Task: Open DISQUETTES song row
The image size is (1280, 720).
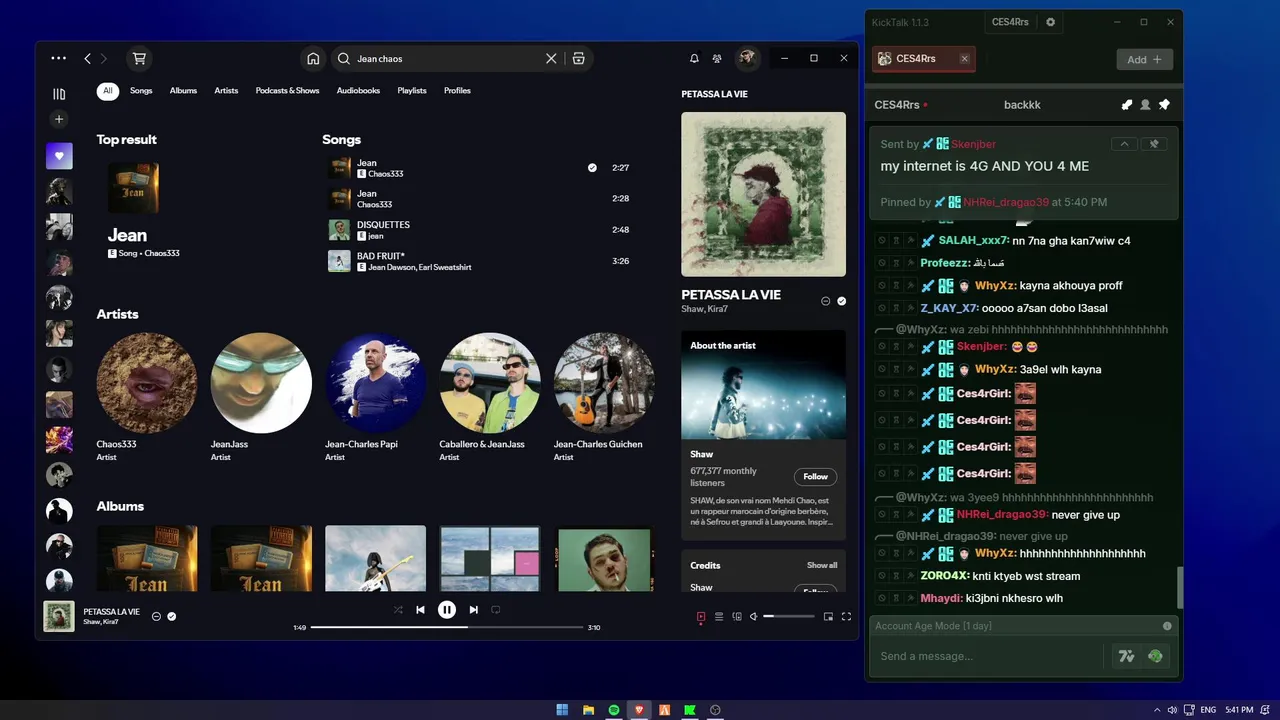Action: pyautogui.click(x=480, y=230)
